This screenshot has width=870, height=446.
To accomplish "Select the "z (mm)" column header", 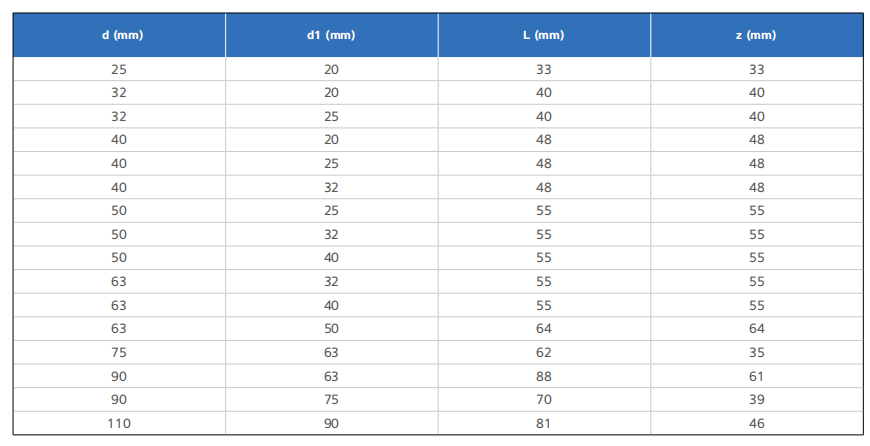I will tap(757, 35).
